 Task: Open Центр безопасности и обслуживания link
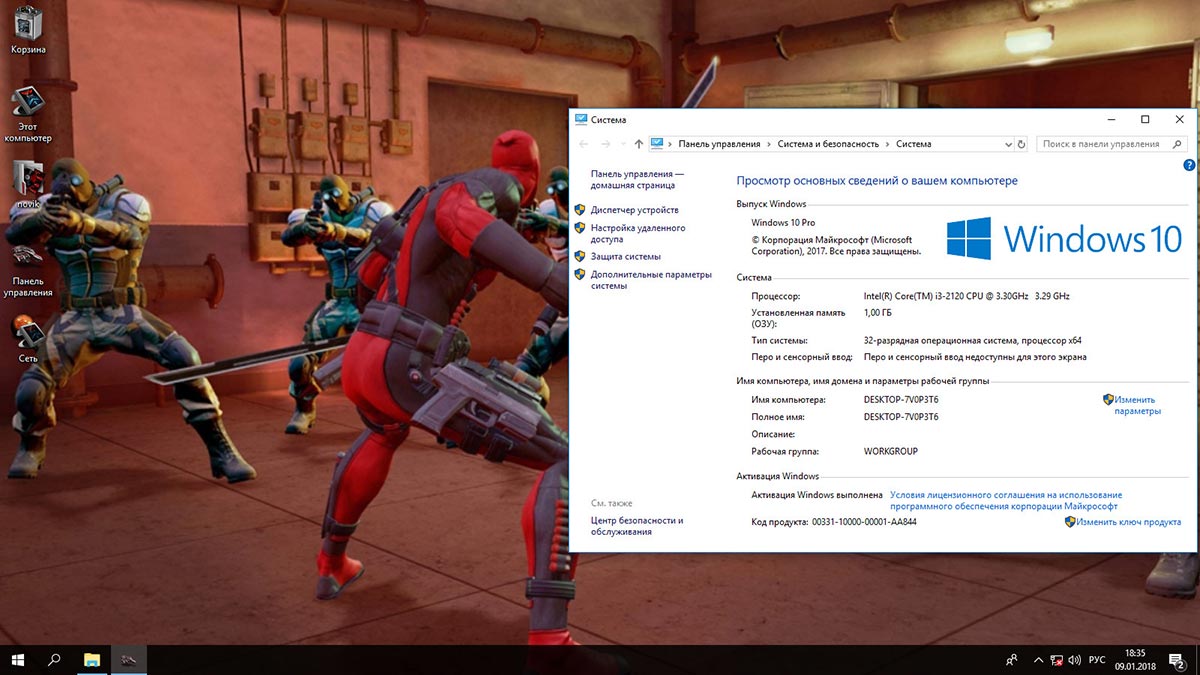pos(637,526)
